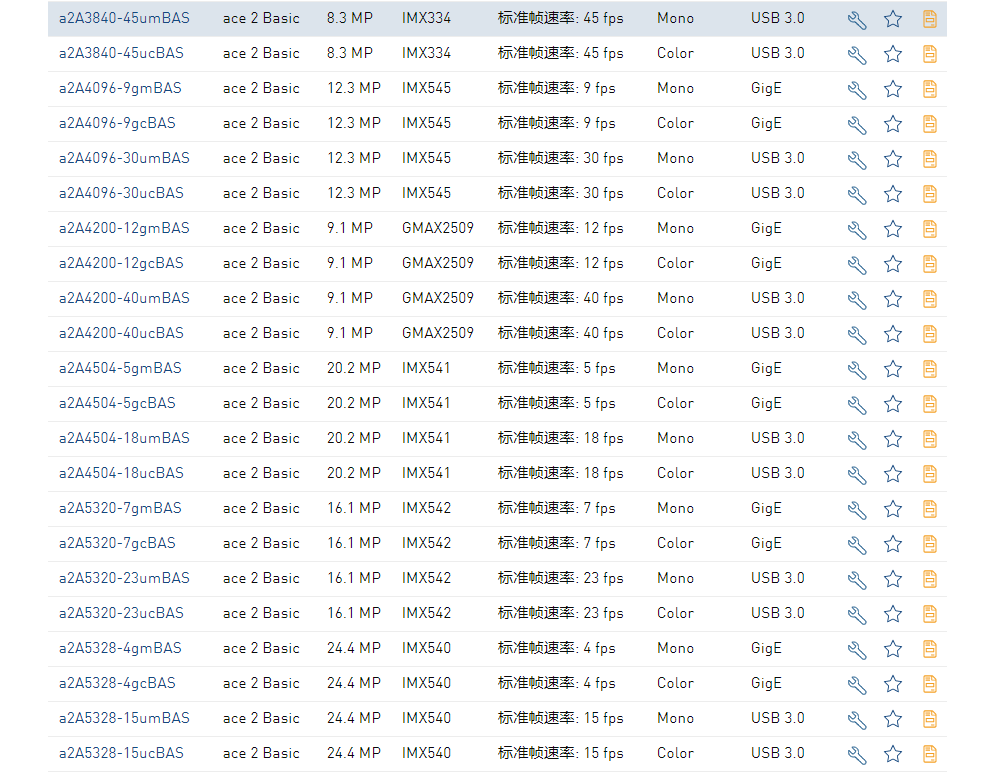This screenshot has height=773, width=997.
Task: View the a2A4096-30ucBAS camera page
Action: pos(121,193)
